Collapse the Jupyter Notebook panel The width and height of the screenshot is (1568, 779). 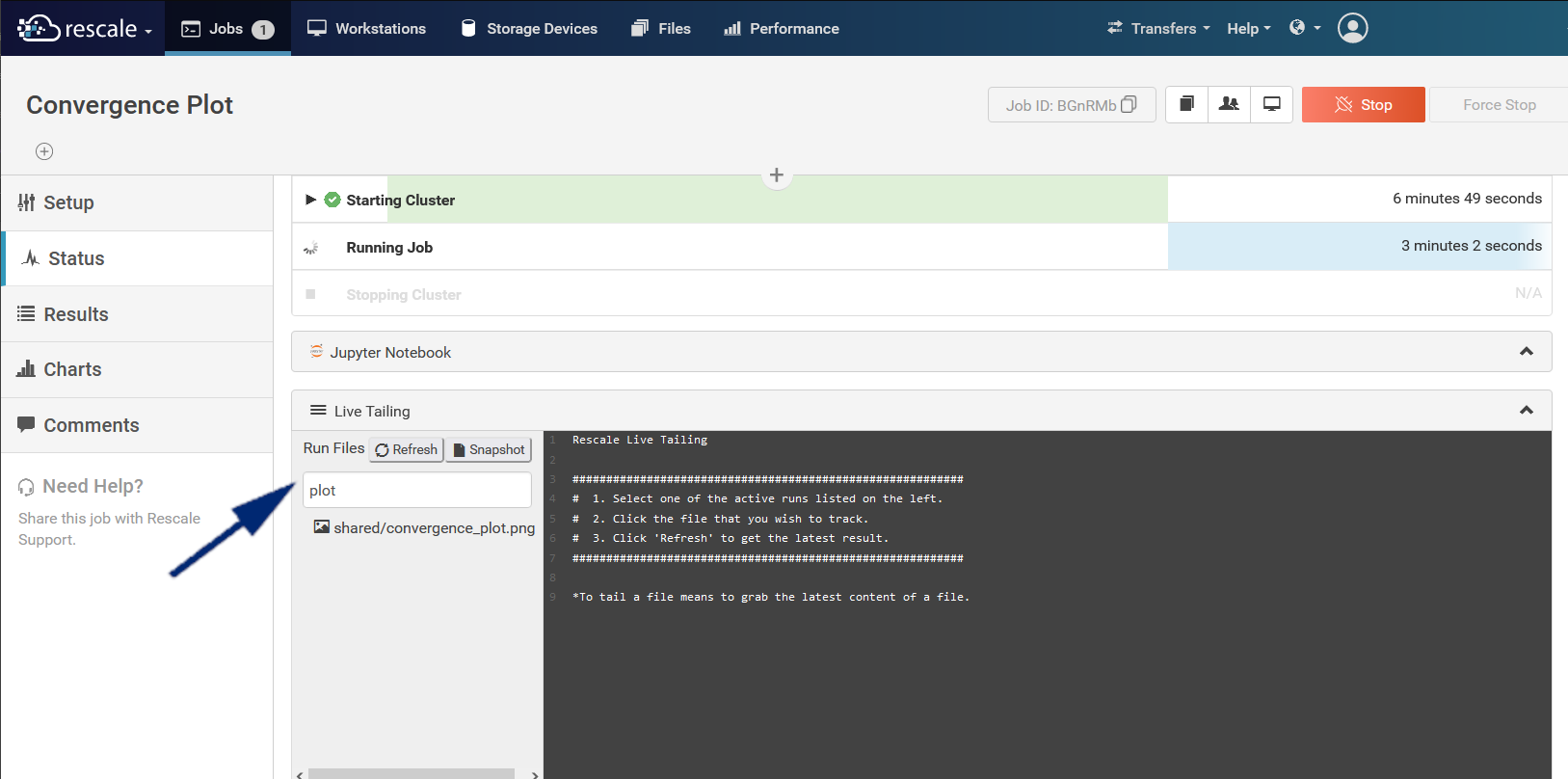point(1527,352)
